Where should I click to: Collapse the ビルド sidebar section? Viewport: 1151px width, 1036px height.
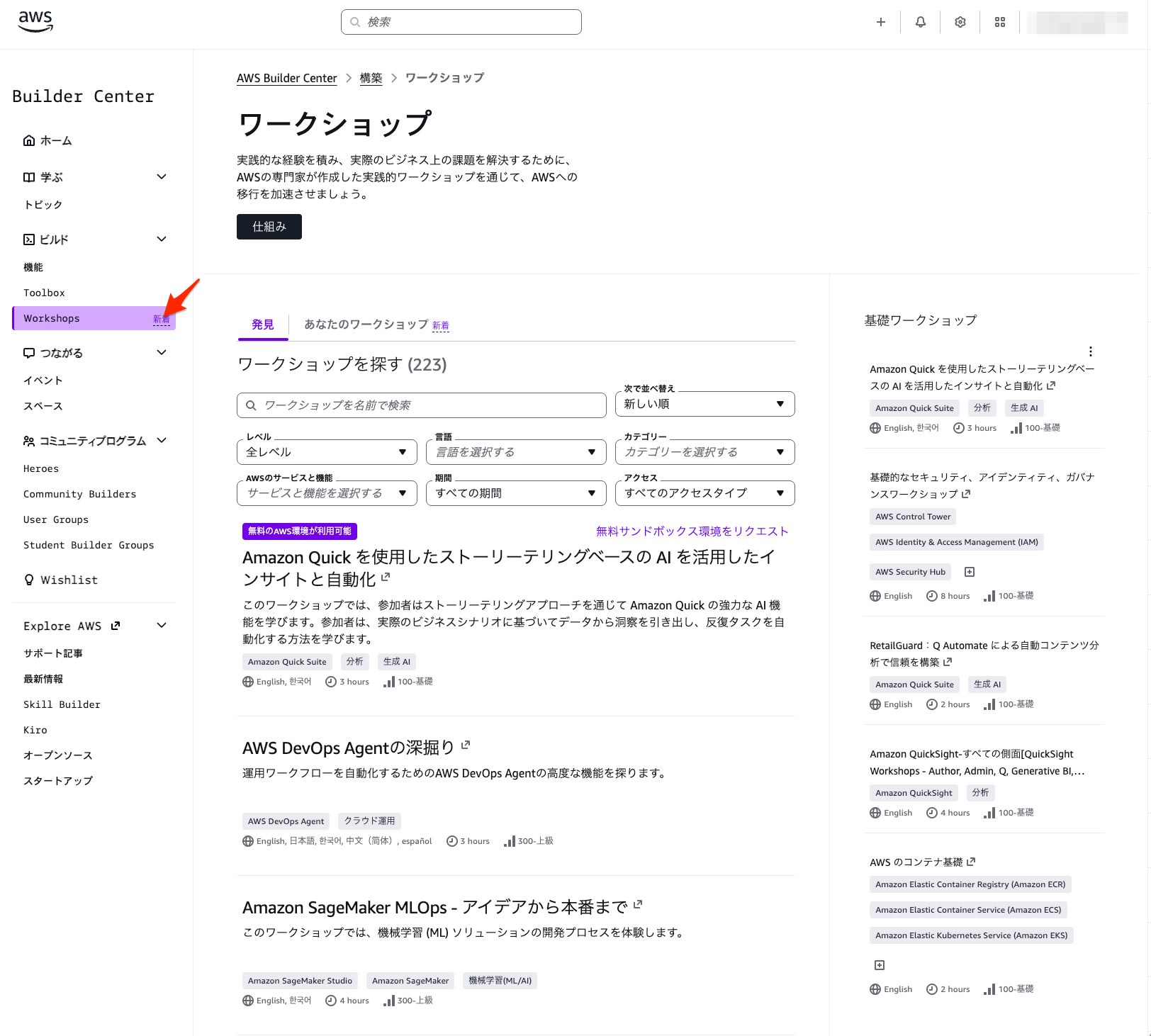(x=162, y=239)
